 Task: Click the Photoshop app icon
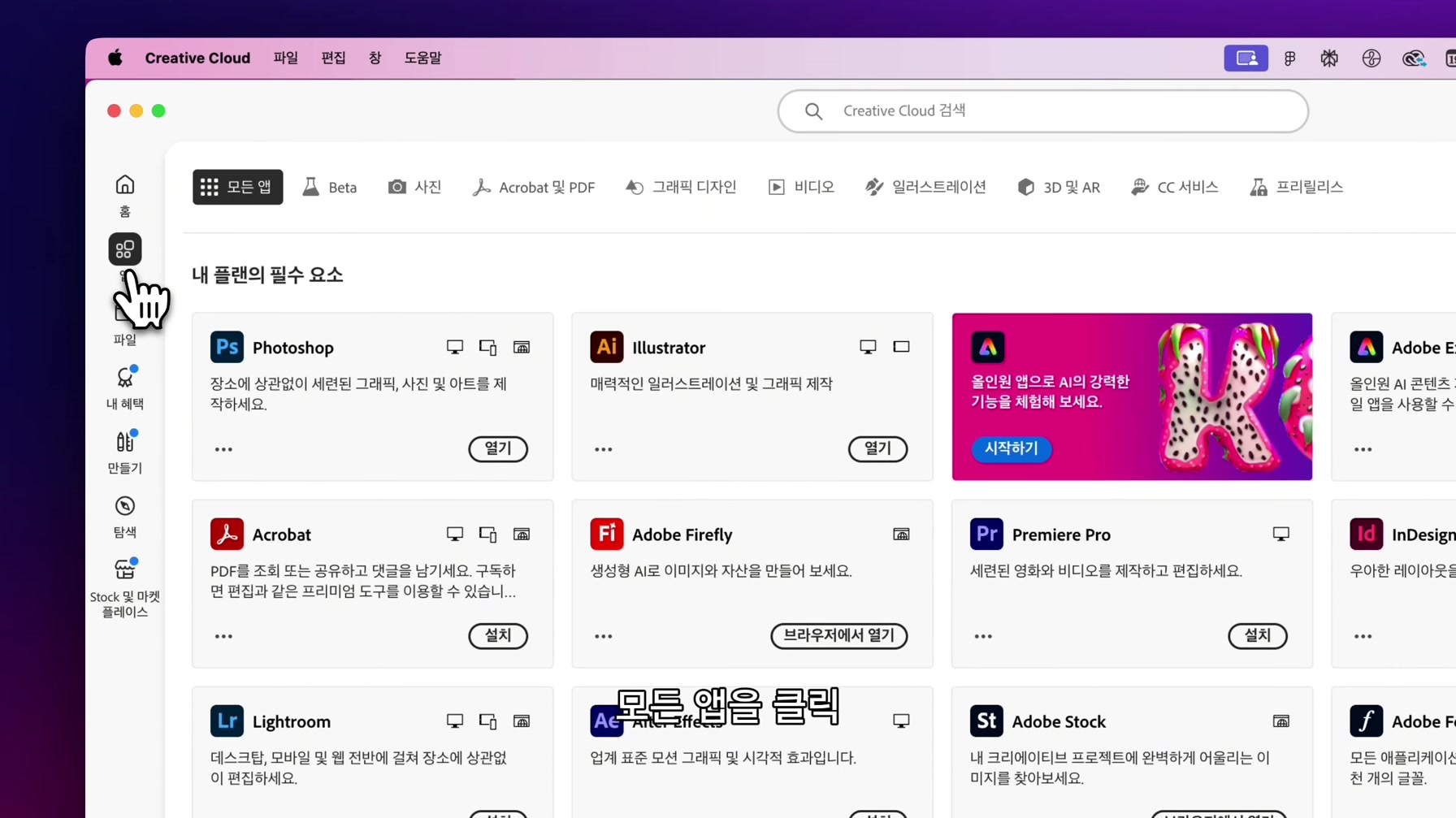point(227,347)
